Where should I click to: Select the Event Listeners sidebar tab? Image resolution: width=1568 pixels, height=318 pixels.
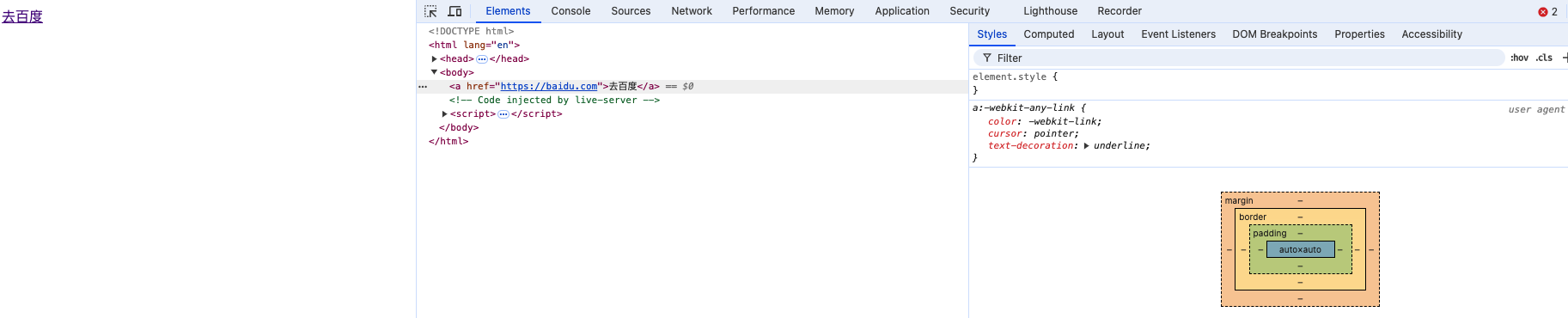coord(1178,34)
